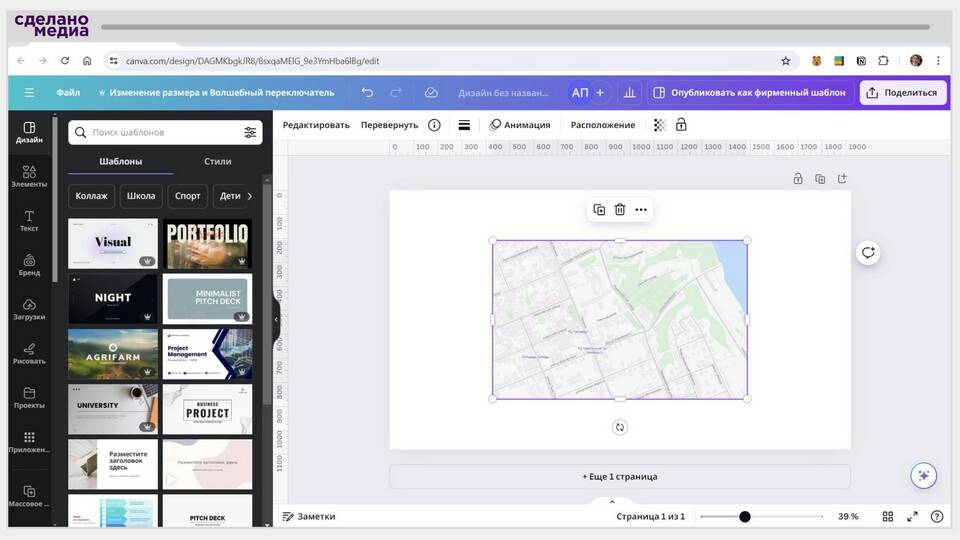This screenshot has height=540, width=960.
Task: Duplicate the selected element
Action: 599,210
